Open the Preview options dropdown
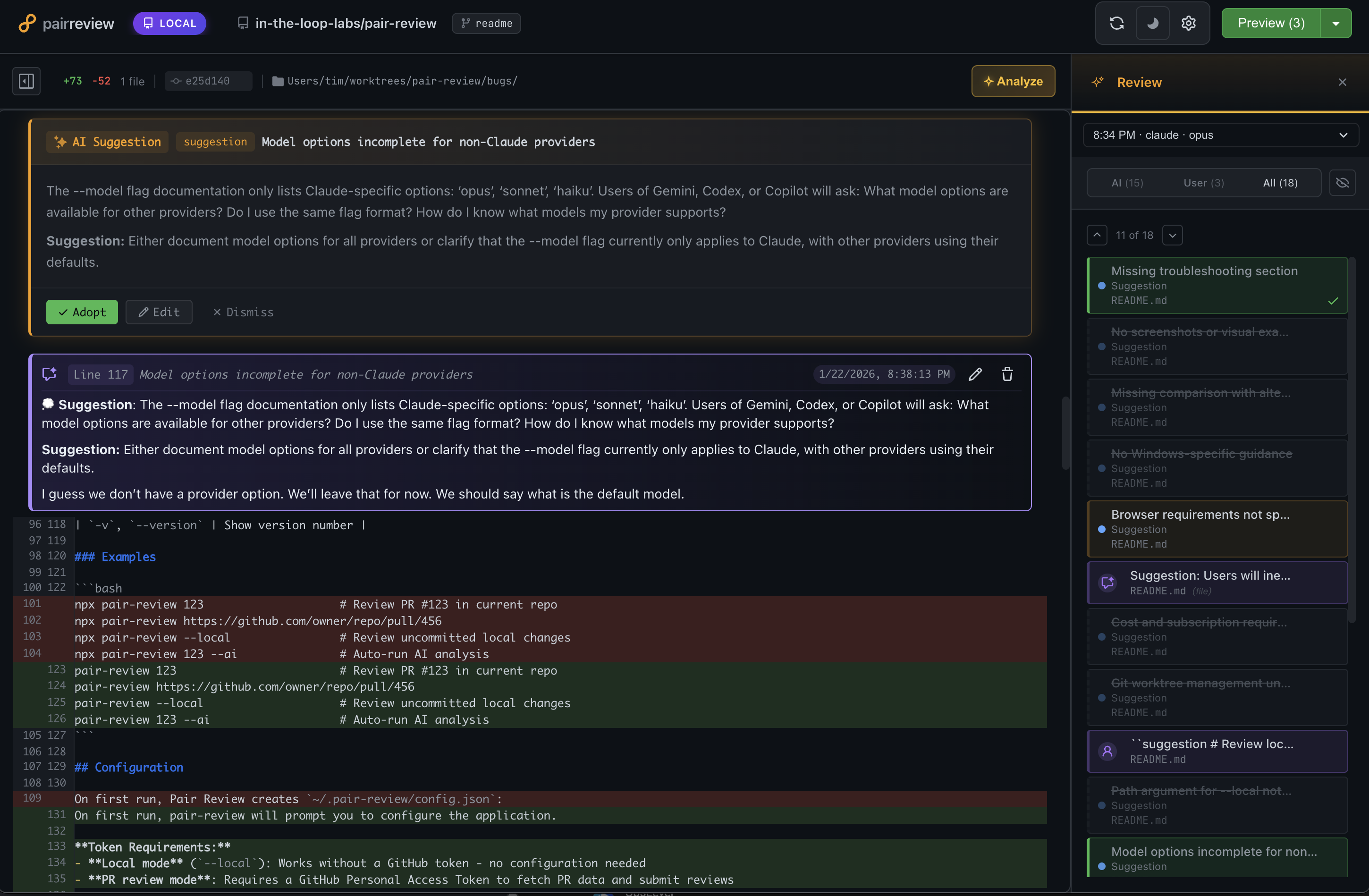The width and height of the screenshot is (1369, 896). click(1335, 23)
